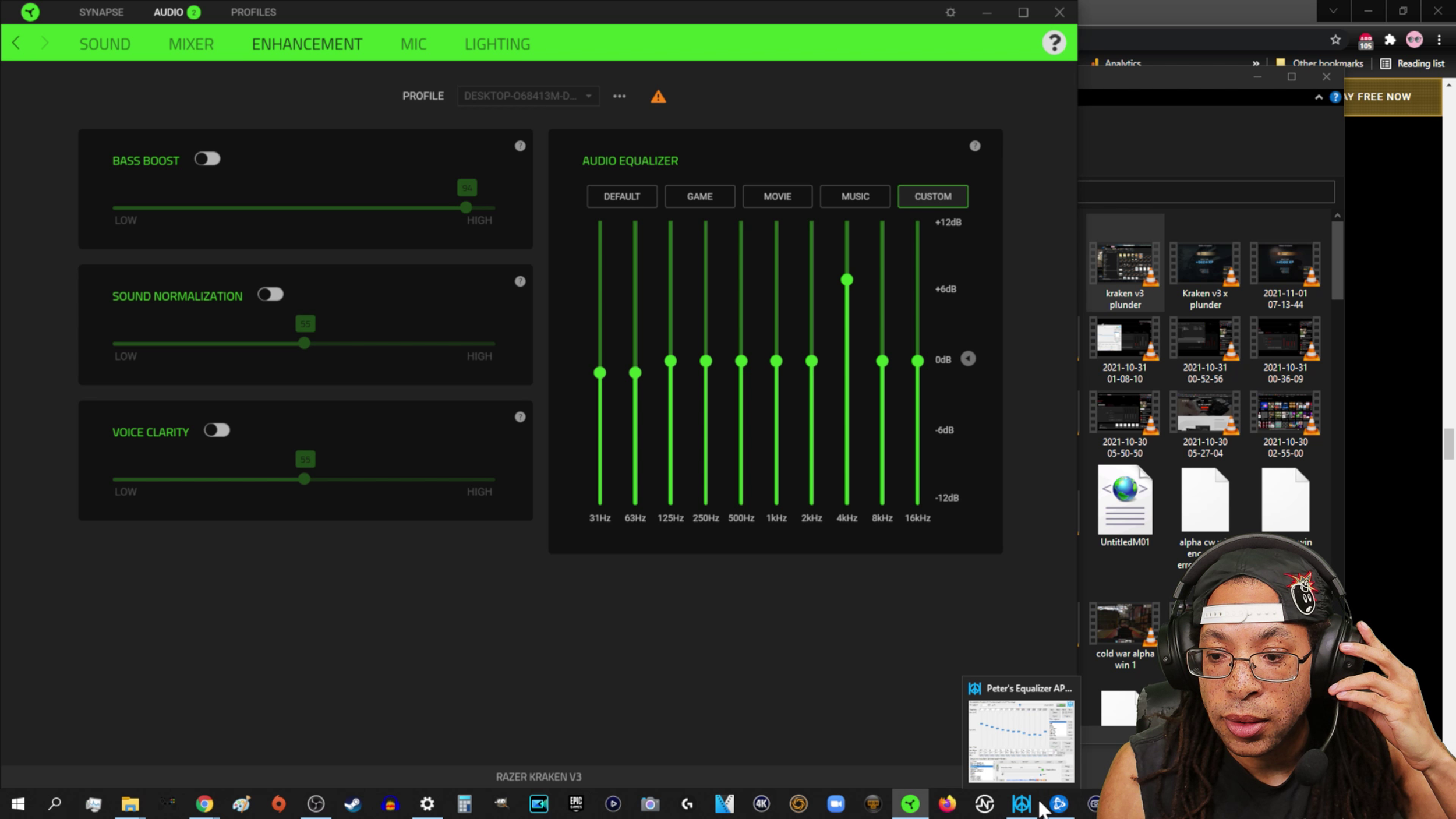Open Steam from the taskbar
This screenshot has width=1456, height=819.
(x=352, y=804)
